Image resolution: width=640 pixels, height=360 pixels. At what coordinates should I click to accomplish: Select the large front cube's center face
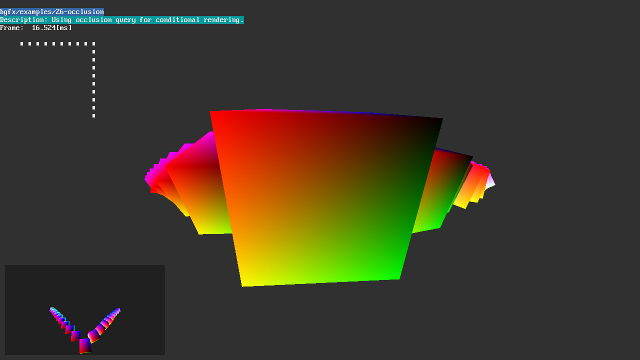pos(322,198)
